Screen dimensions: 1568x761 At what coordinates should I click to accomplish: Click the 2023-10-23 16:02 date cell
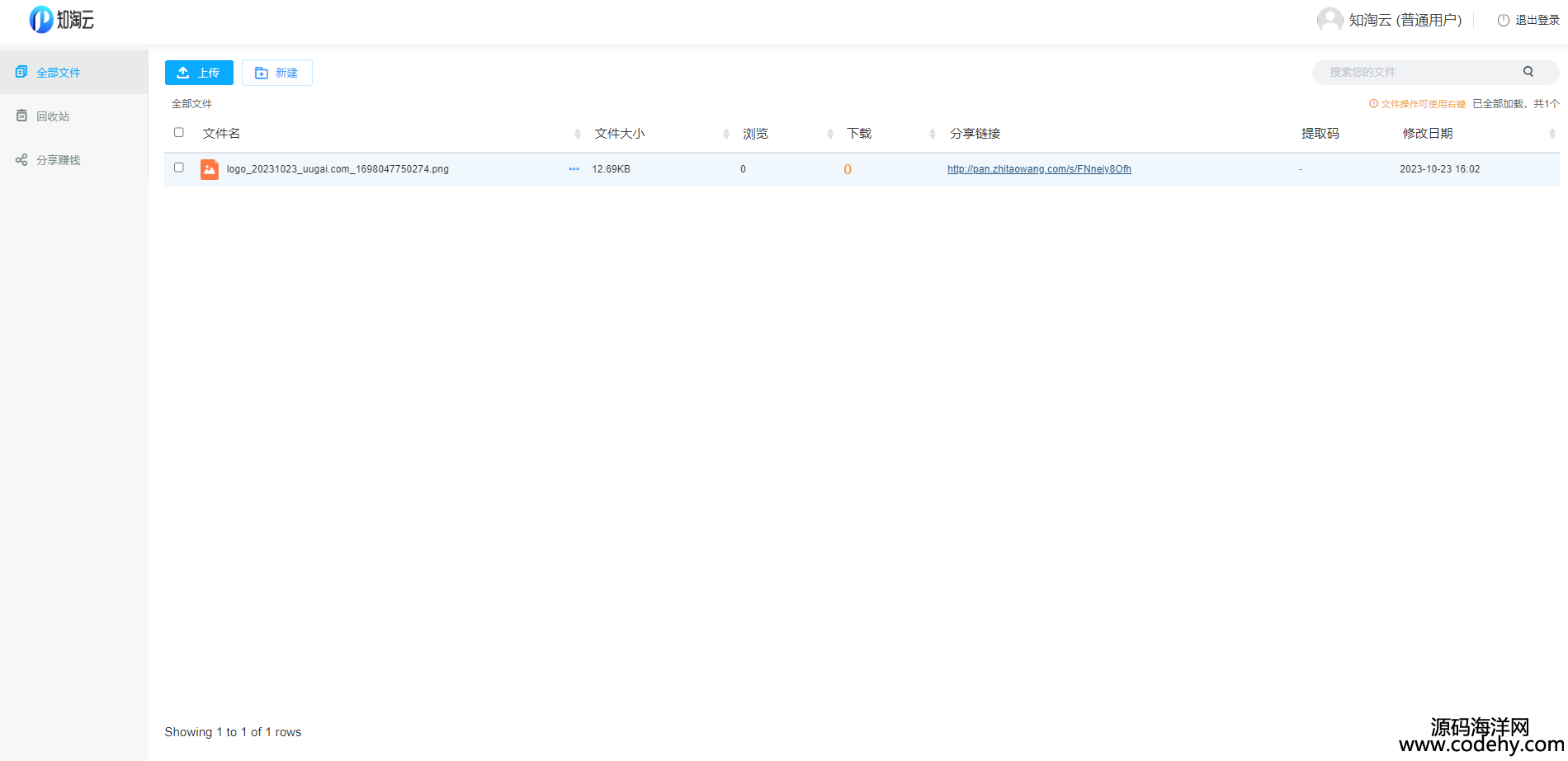[x=1440, y=169]
